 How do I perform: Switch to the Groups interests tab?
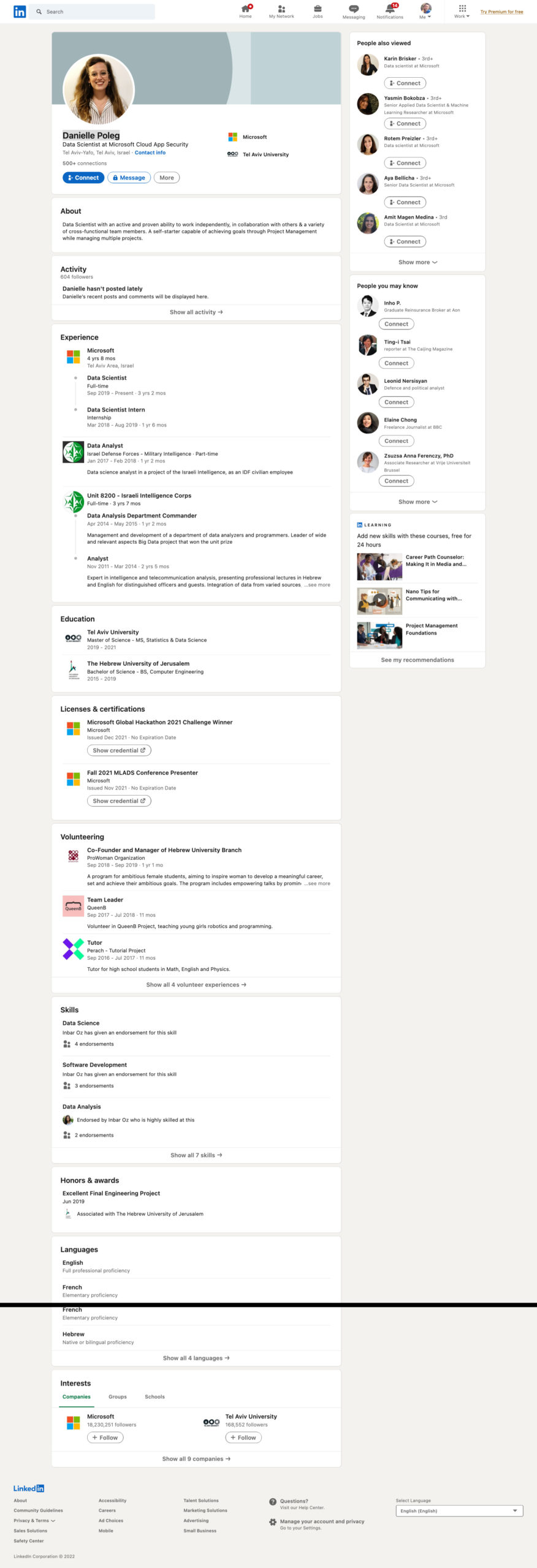click(118, 1396)
